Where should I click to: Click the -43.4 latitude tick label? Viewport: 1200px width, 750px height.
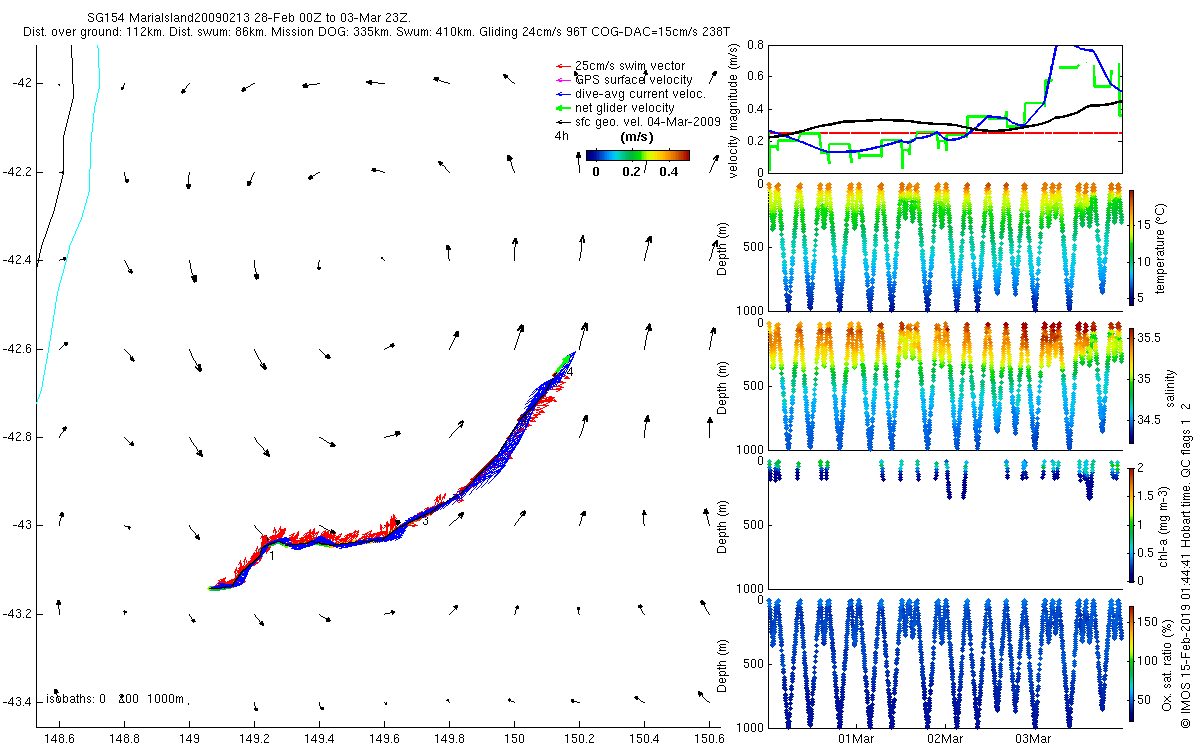18,702
